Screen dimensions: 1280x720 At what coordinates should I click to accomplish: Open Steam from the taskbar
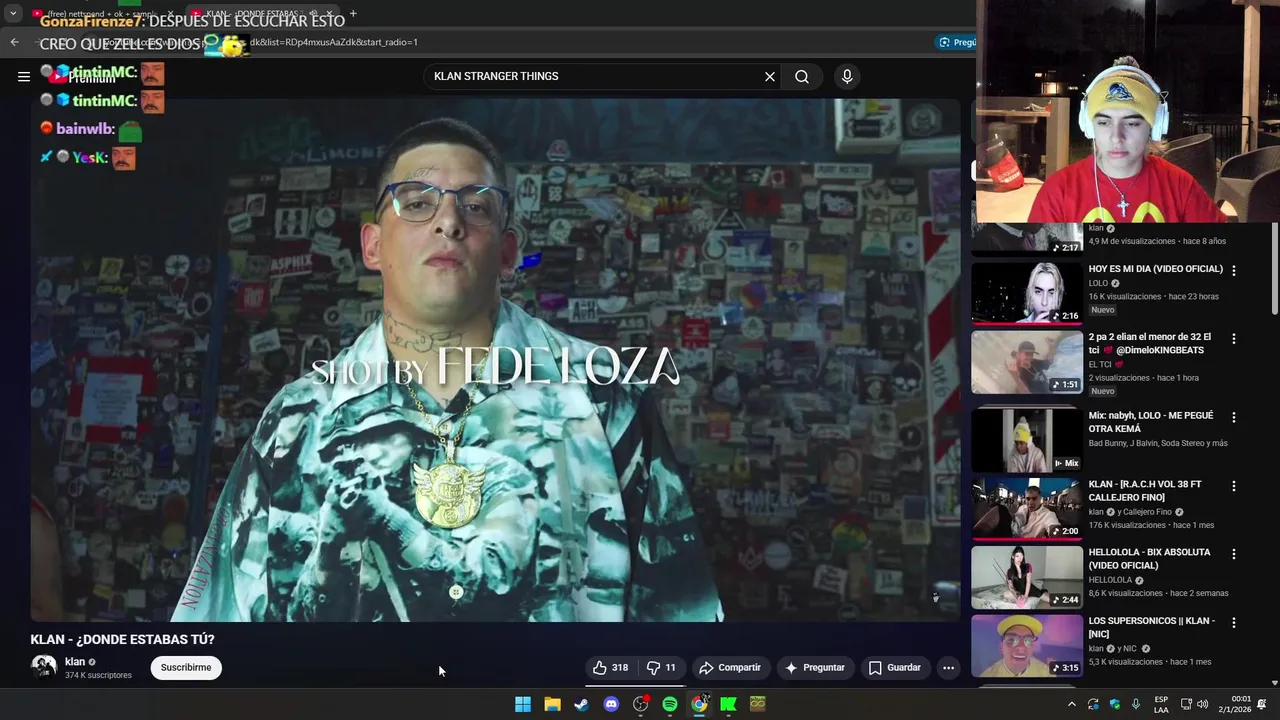point(581,704)
